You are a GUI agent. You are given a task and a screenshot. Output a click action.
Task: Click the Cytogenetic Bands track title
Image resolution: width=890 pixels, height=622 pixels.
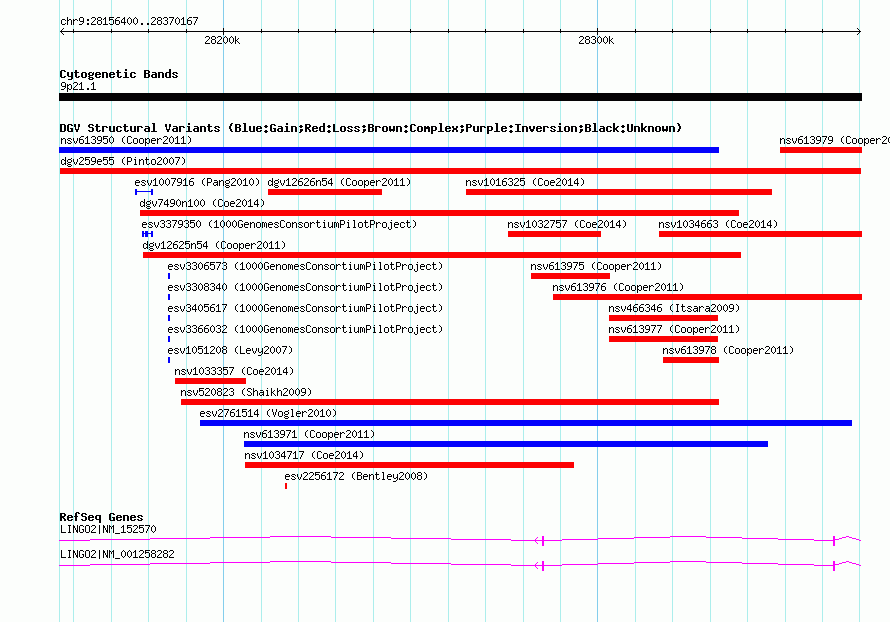tap(119, 74)
